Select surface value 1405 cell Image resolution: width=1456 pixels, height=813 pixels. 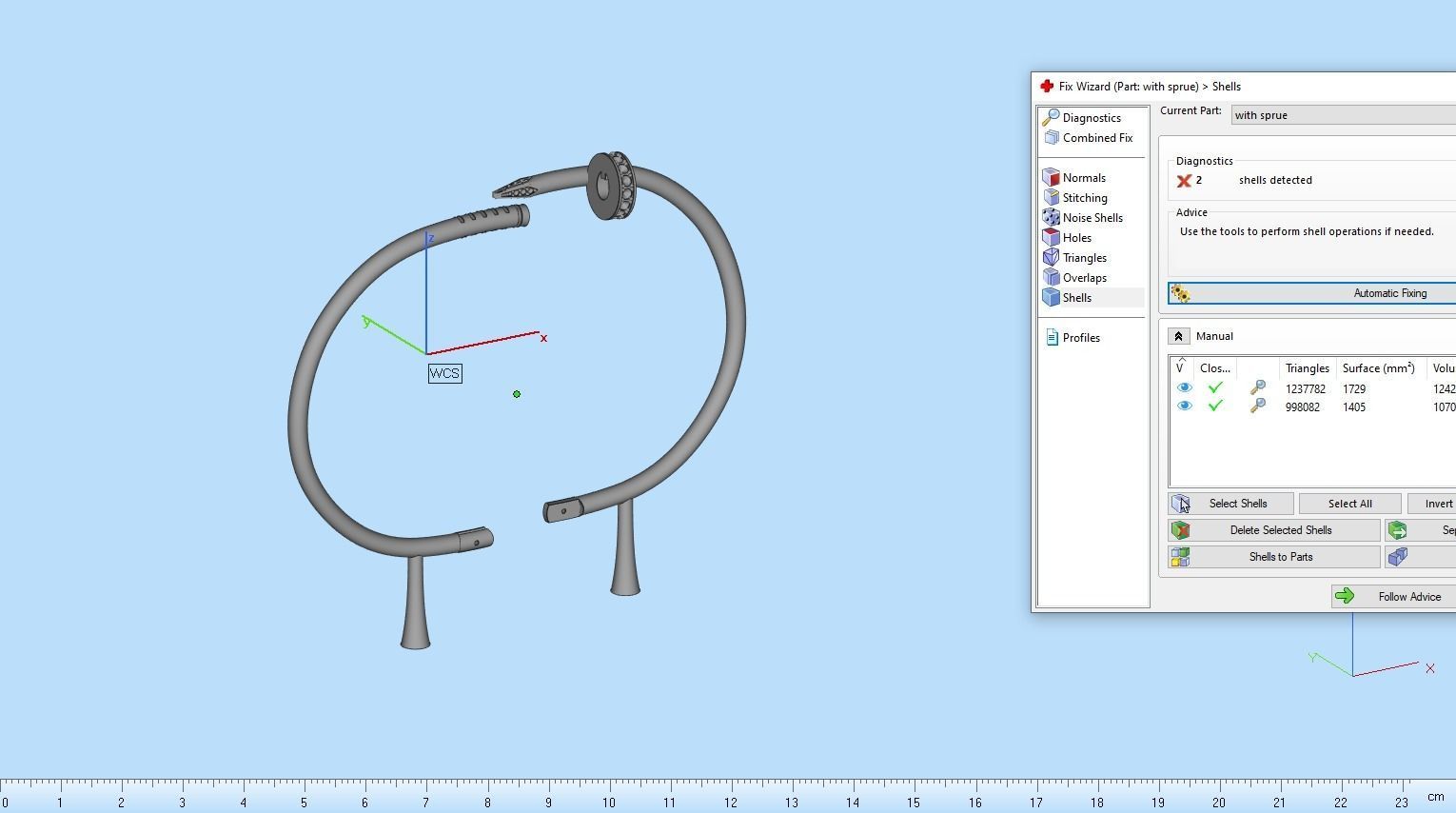click(x=1353, y=407)
